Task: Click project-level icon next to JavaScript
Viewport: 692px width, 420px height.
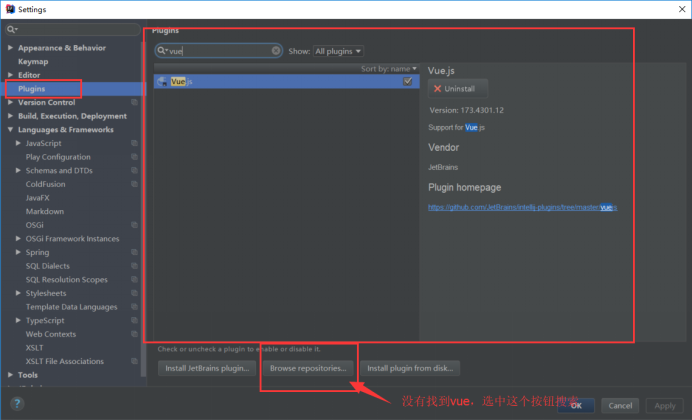Action: coord(135,143)
